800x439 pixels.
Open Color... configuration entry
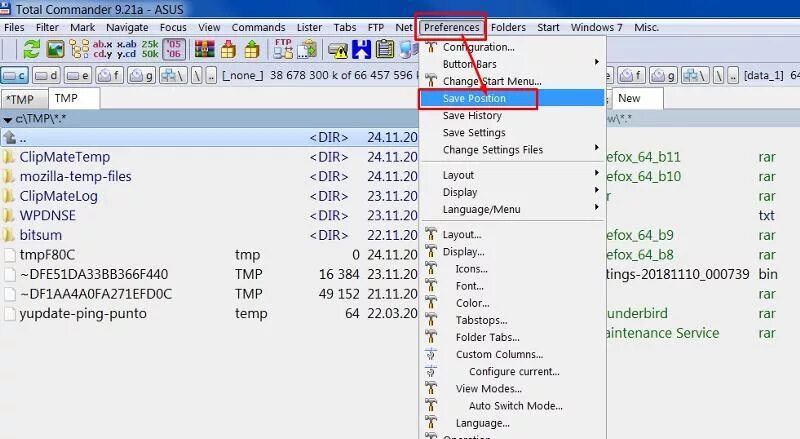tap(512, 303)
